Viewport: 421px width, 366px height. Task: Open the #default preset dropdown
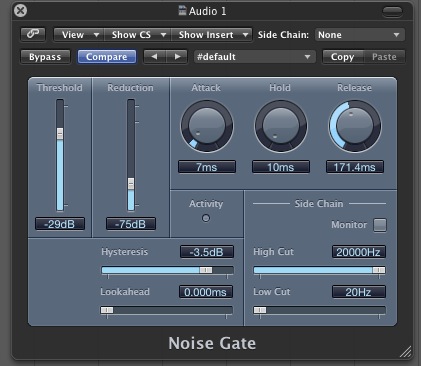(x=255, y=57)
